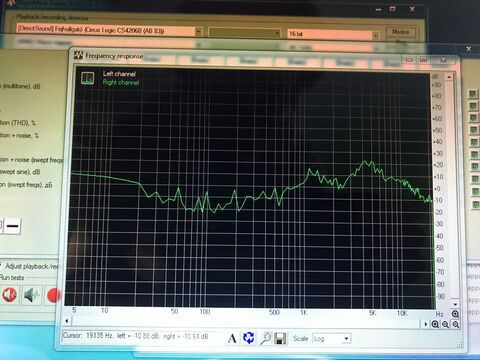This screenshot has width=480, height=360.
Task: Click the red record circle under Run tests
Action: 53,295
